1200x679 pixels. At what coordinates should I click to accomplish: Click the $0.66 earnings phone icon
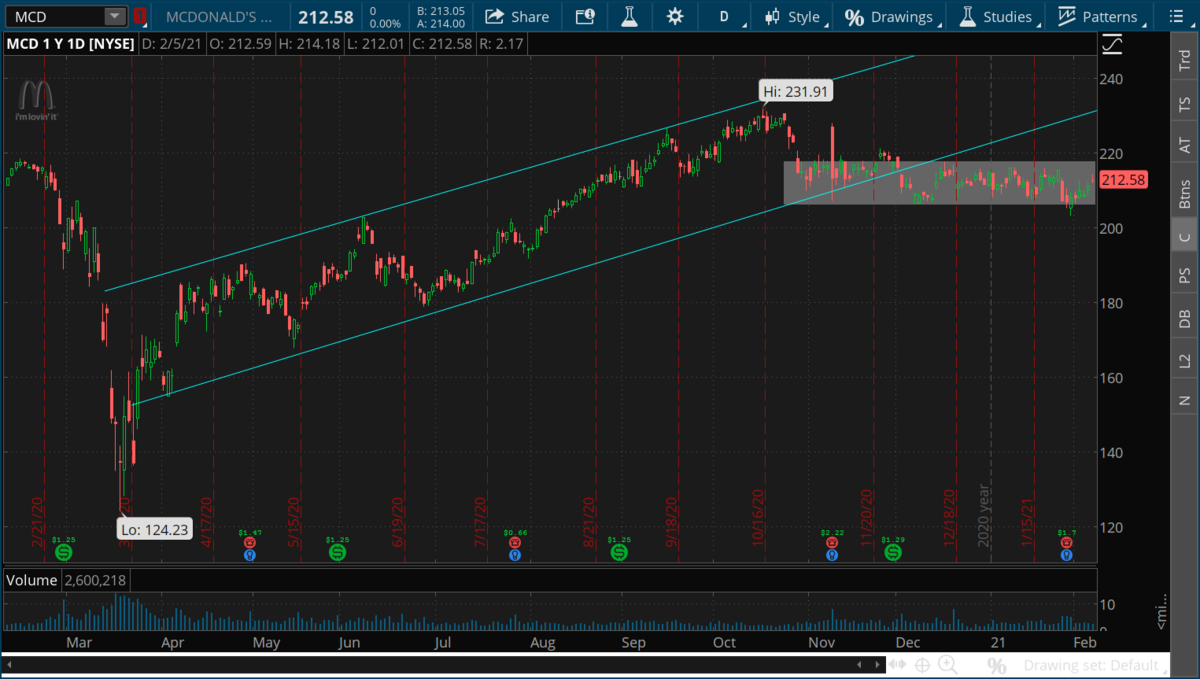click(x=515, y=543)
